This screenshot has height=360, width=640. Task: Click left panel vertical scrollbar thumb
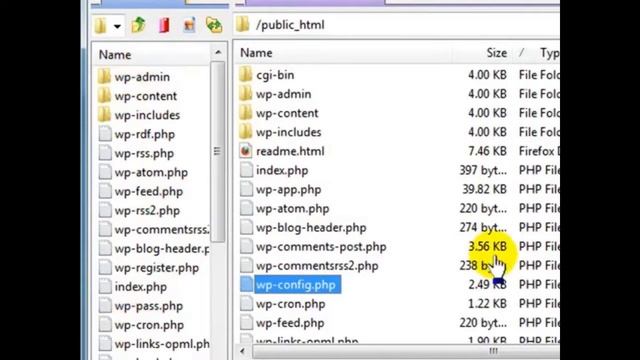click(218, 151)
